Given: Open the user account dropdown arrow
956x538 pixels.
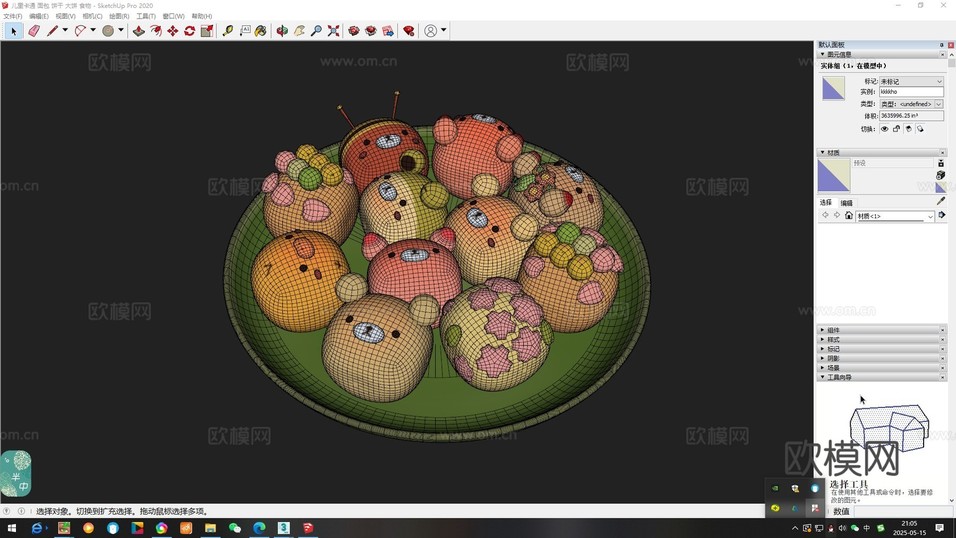Looking at the screenshot, I should [443, 30].
